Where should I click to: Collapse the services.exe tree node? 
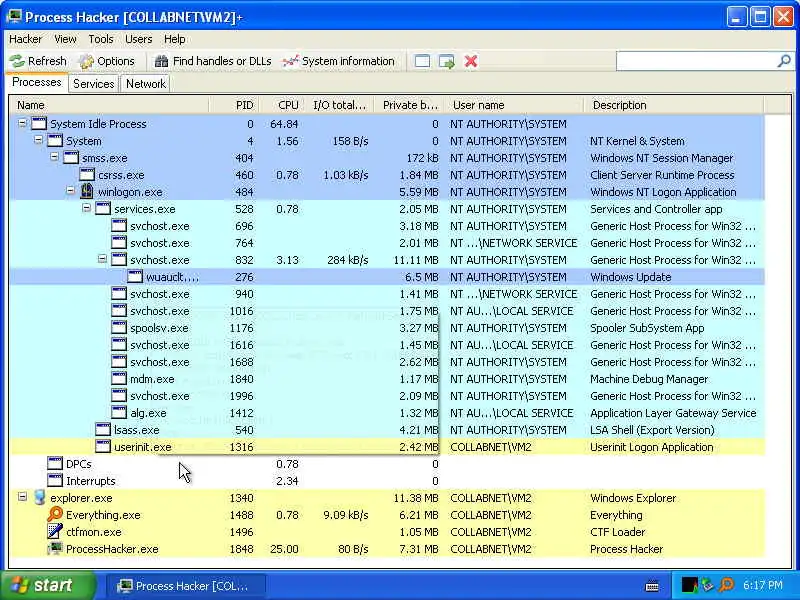click(x=86, y=208)
